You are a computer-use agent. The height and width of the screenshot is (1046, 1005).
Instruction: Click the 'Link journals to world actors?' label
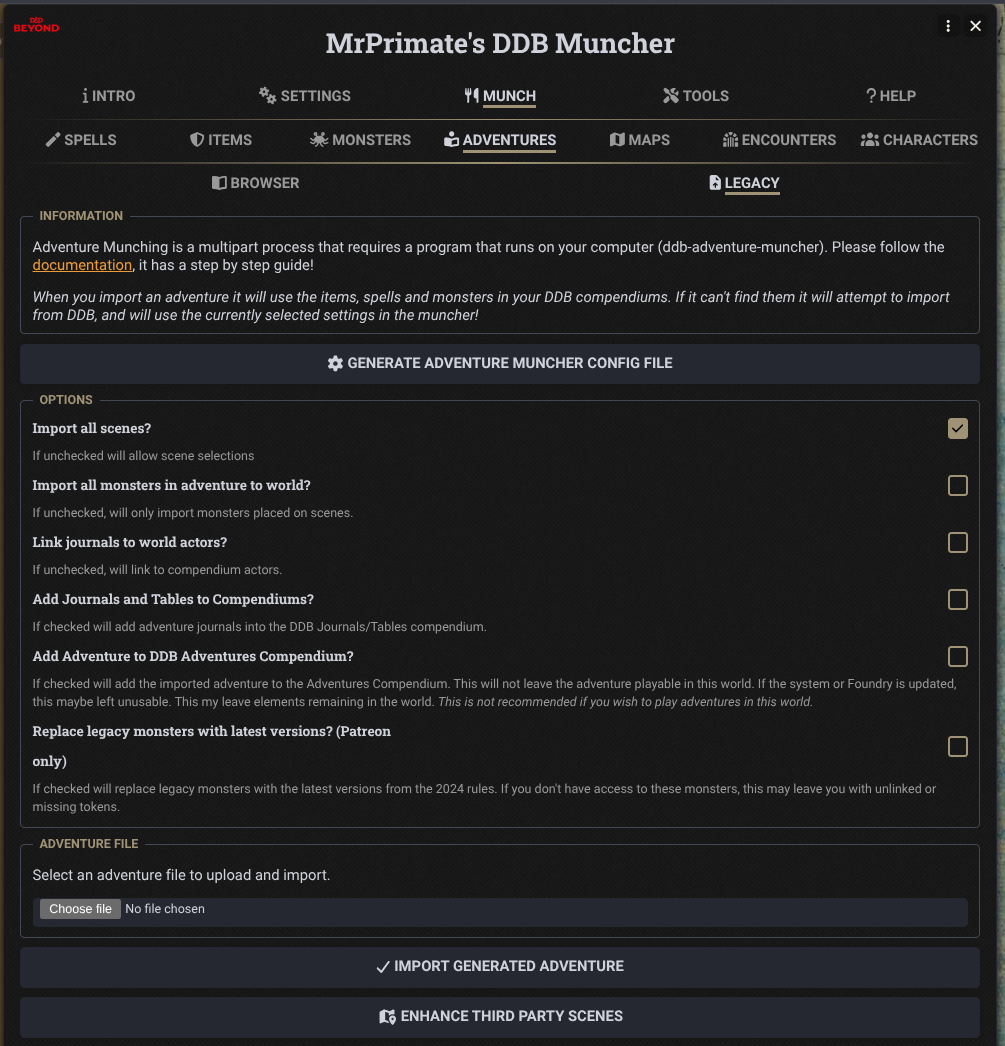[130, 542]
